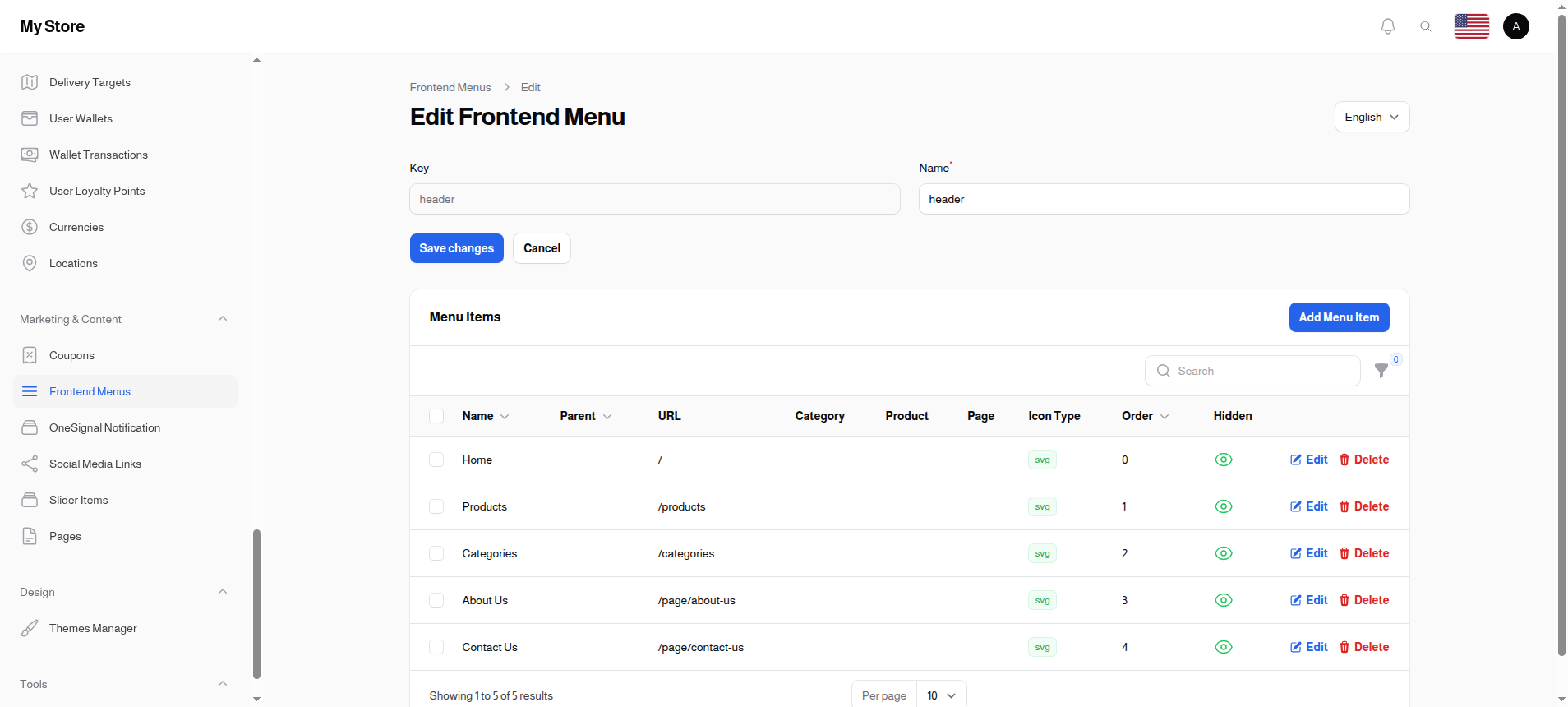Select the About Us row checkbox
This screenshot has width=1568, height=707.
point(436,600)
